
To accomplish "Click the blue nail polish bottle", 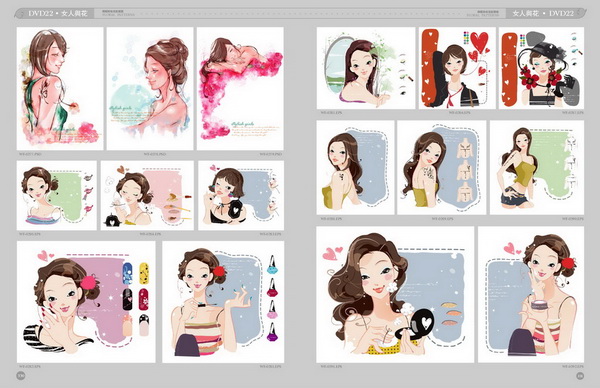I will [272, 265].
